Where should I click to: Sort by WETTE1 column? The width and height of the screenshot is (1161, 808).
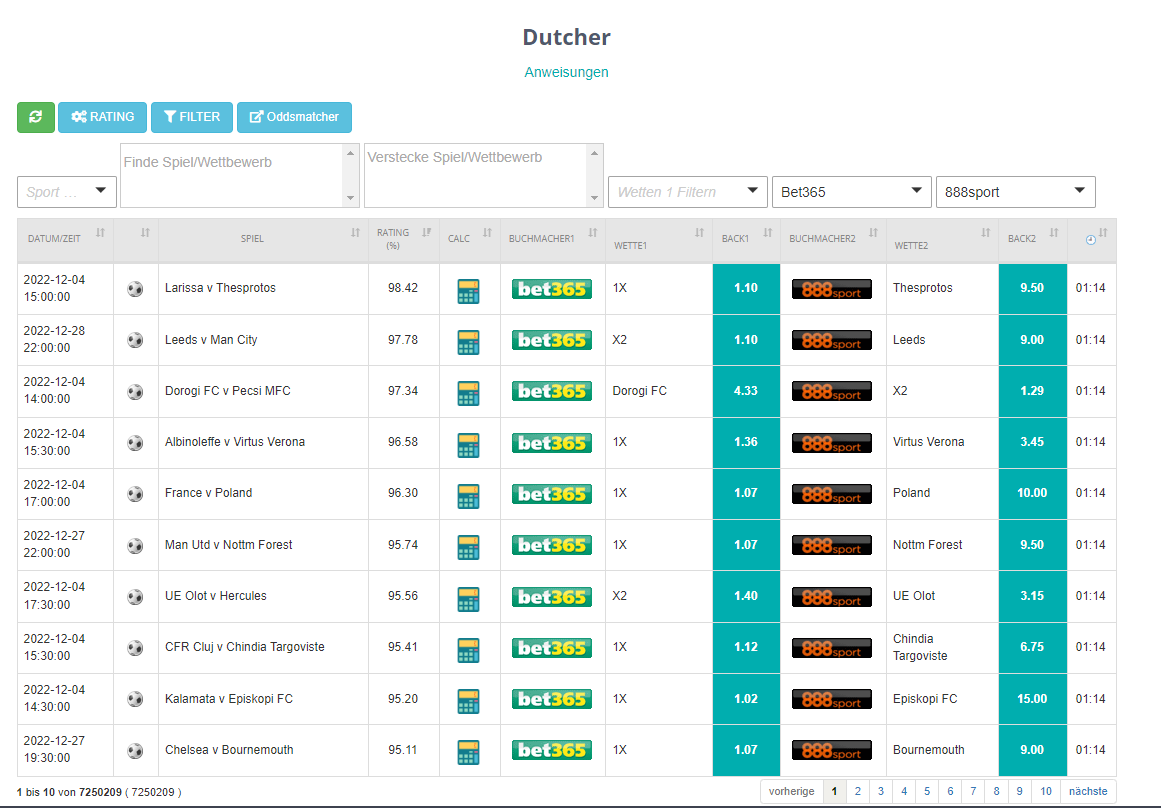[658, 239]
